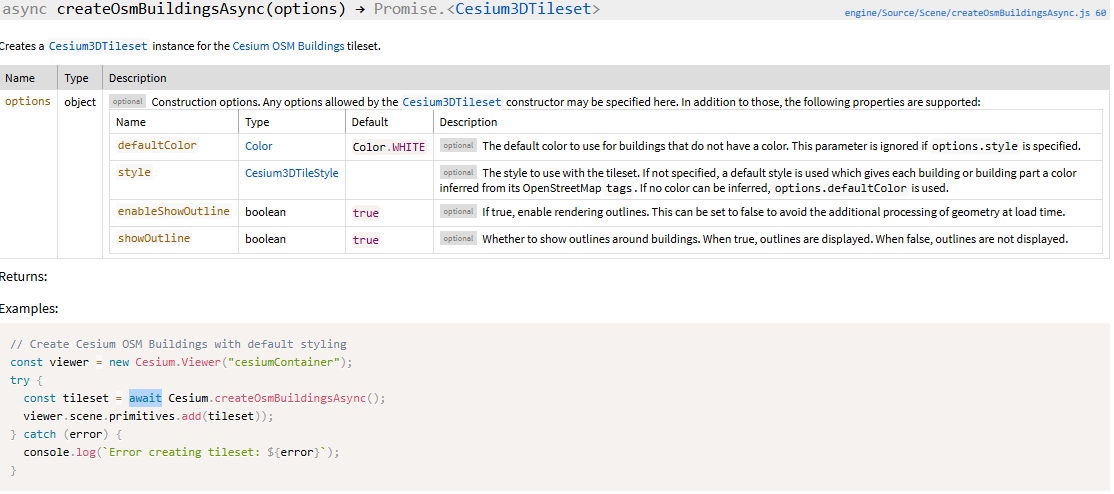
Task: Click the optional badge in enableShowOutline row
Action: click(458, 212)
